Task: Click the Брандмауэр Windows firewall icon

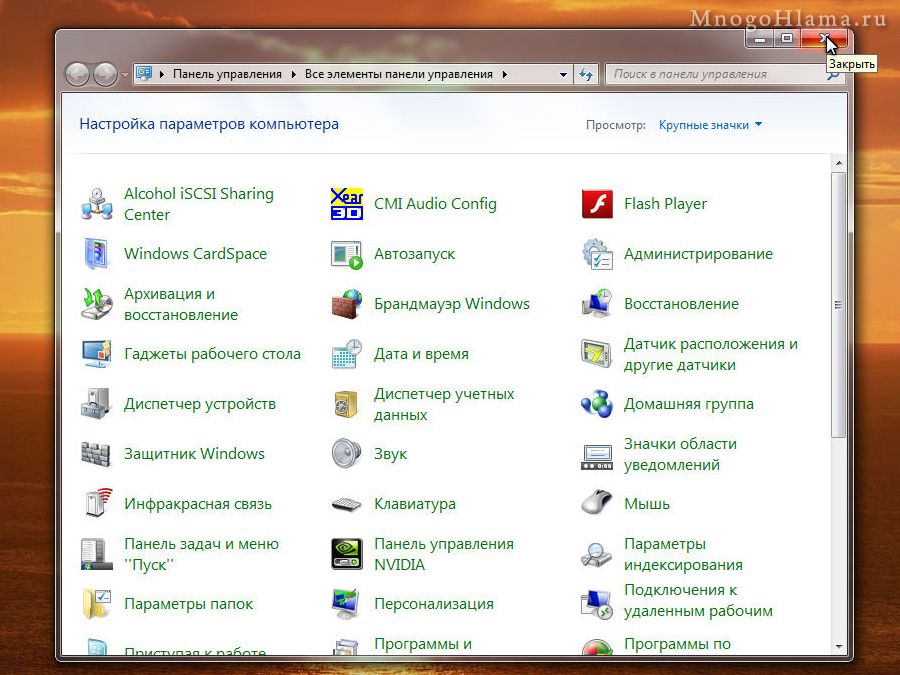Action: (x=346, y=304)
